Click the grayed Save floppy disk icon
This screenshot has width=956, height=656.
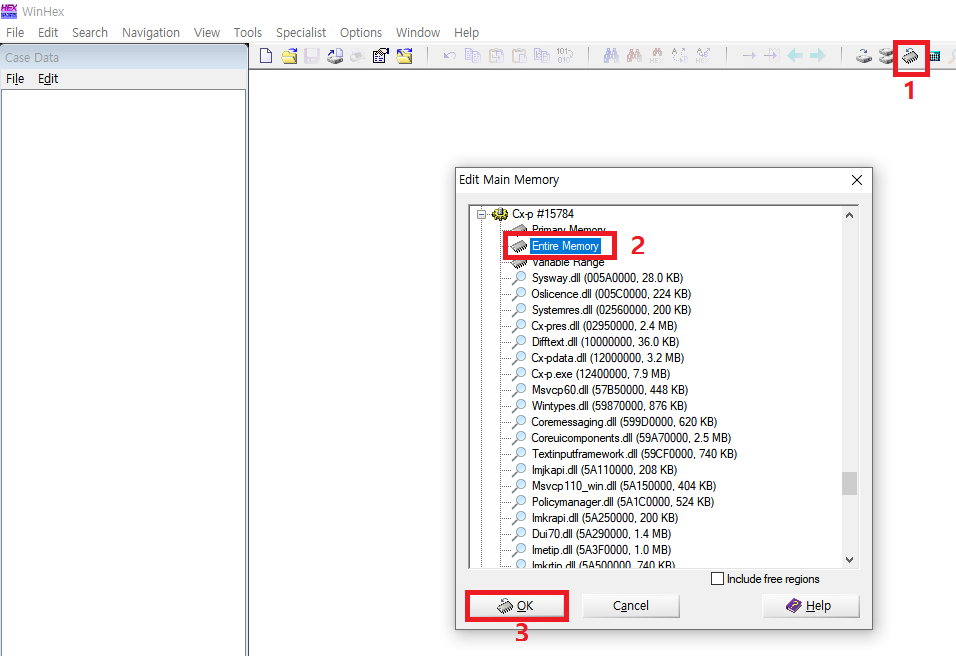[312, 56]
